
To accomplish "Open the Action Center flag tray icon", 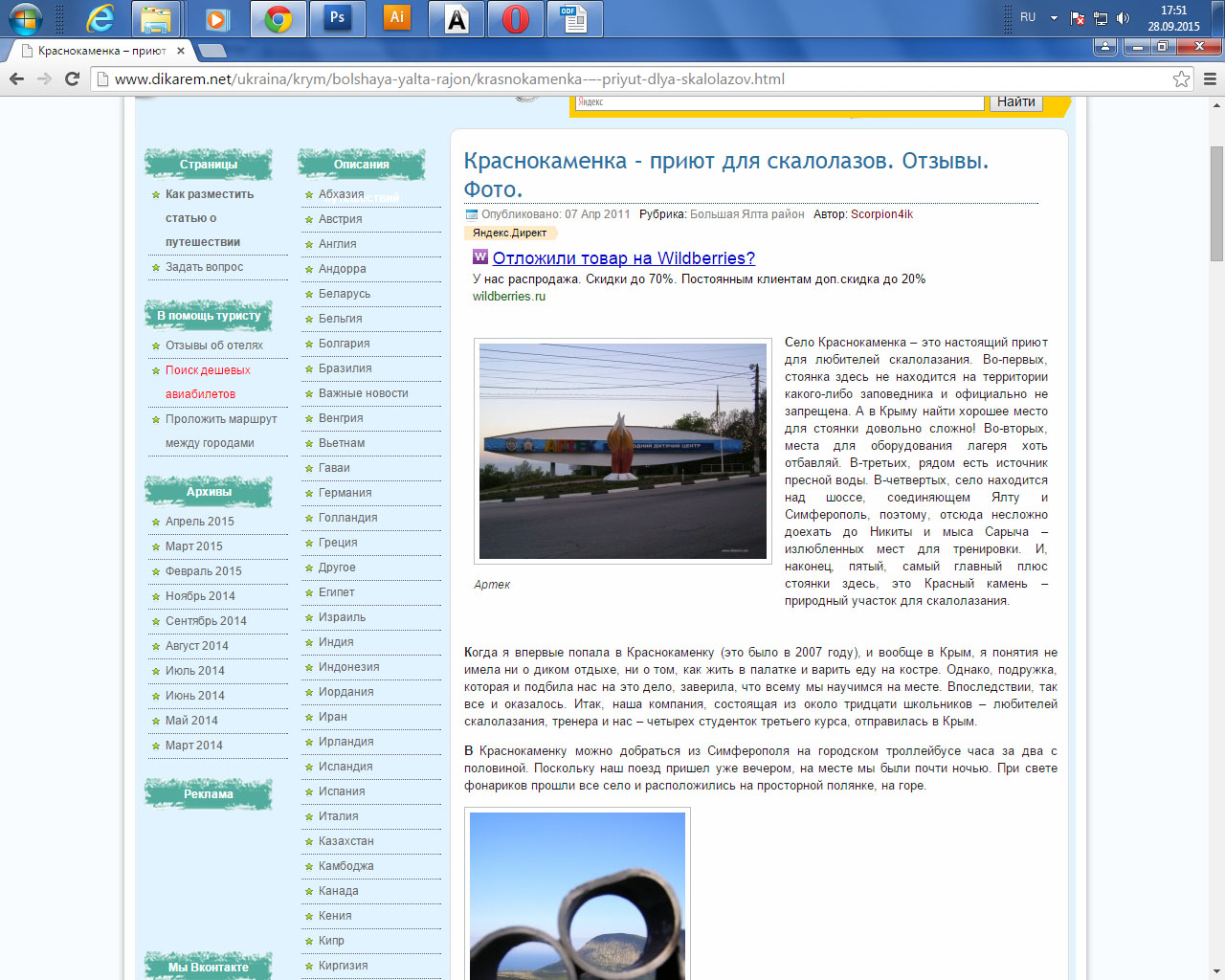I will click(1078, 18).
